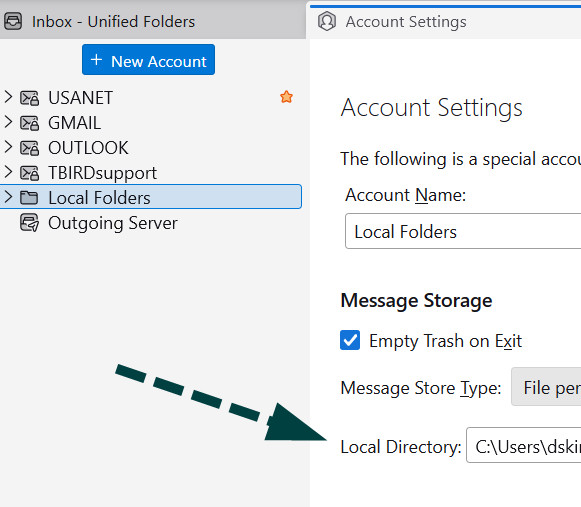This screenshot has width=581, height=507.
Task: Expand the USANET account tree
Action: coord(8,97)
